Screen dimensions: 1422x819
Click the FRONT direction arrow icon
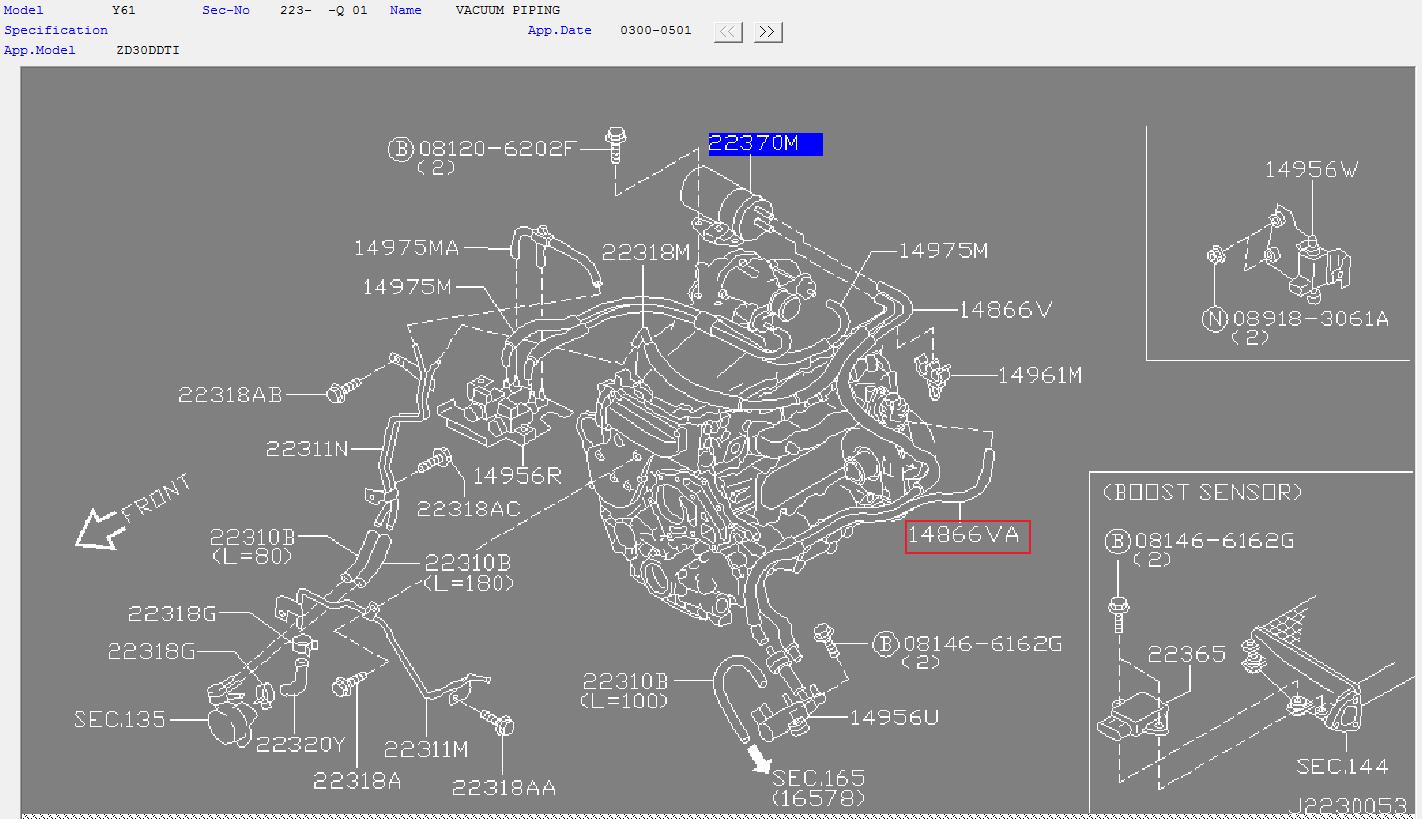[101, 528]
